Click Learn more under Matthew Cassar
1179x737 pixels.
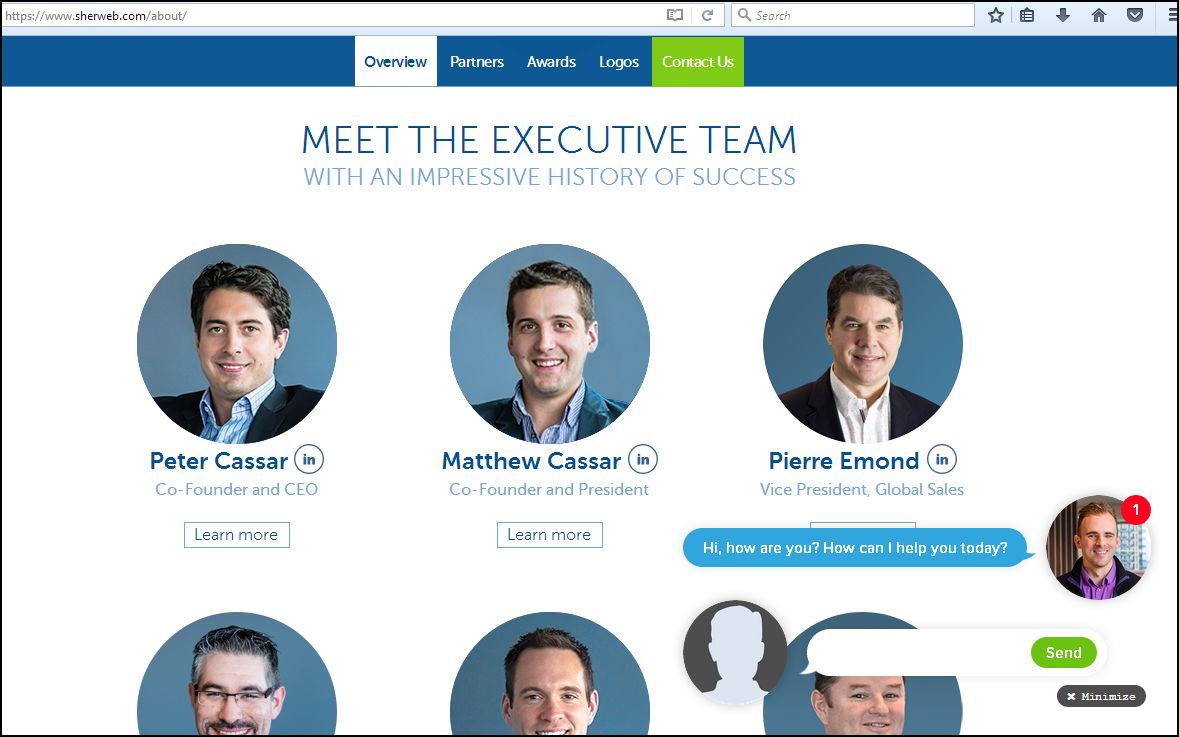click(x=550, y=535)
